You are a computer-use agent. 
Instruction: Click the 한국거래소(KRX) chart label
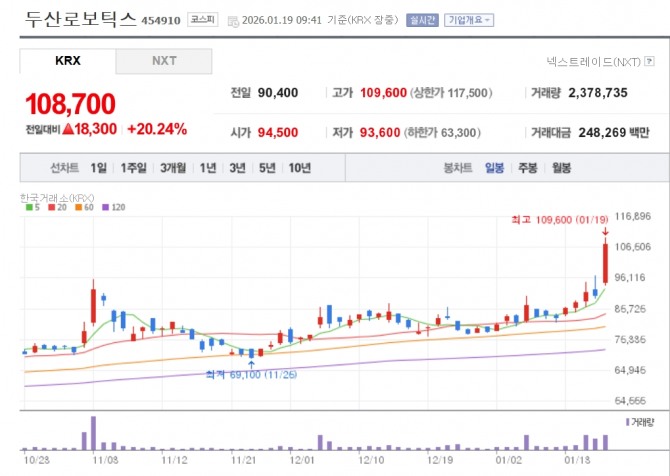[57, 198]
